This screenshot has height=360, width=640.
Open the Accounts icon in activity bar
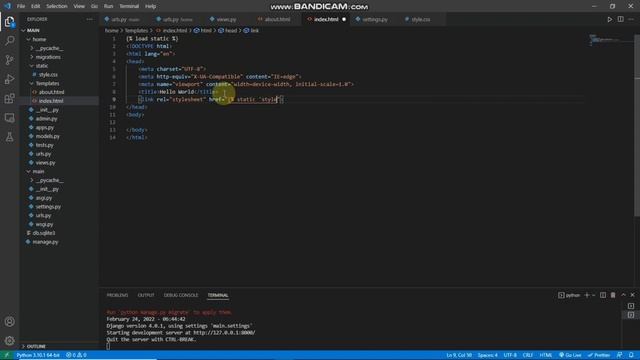9,322
